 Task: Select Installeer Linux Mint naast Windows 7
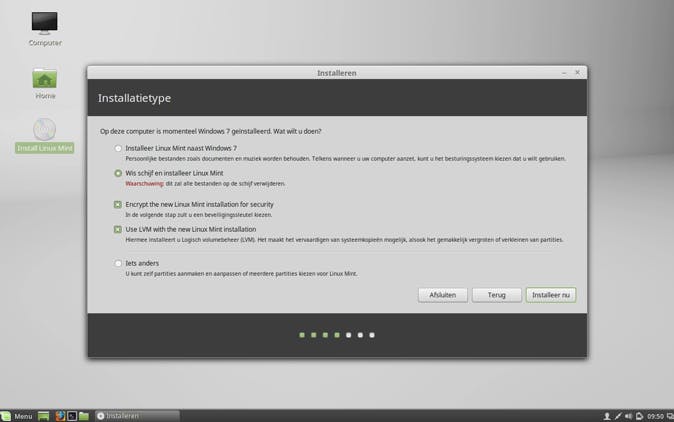coord(118,148)
